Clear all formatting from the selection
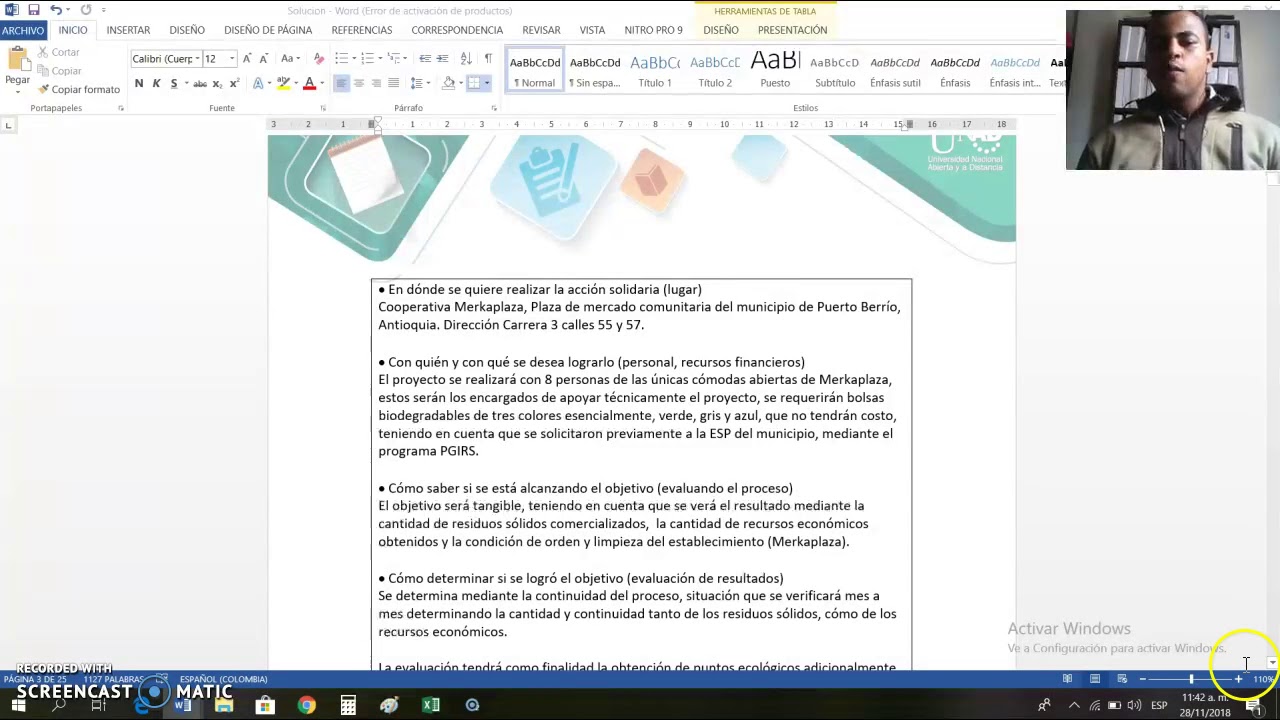Viewport: 1280px width, 720px height. click(319, 59)
